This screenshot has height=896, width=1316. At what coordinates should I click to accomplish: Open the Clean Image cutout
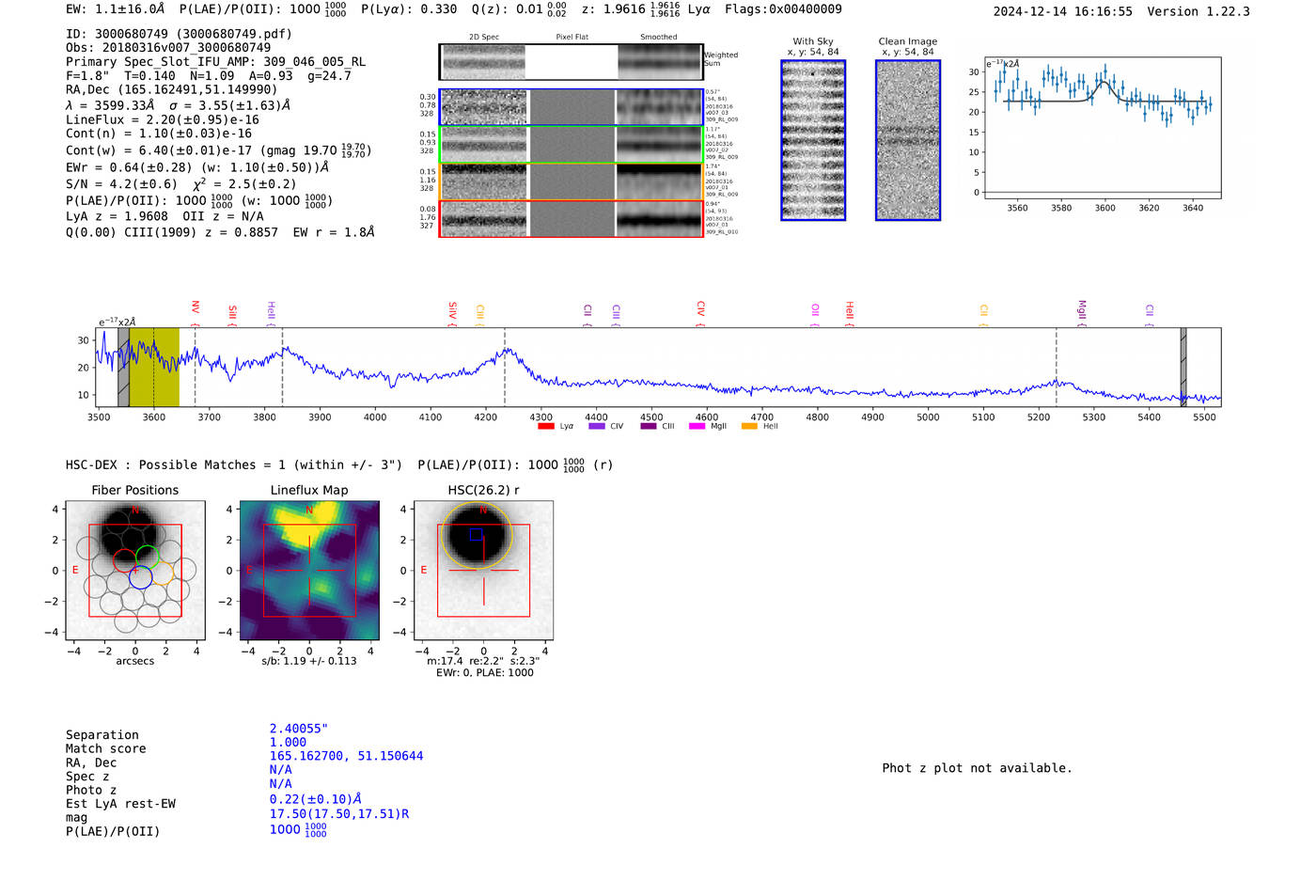coord(908,140)
